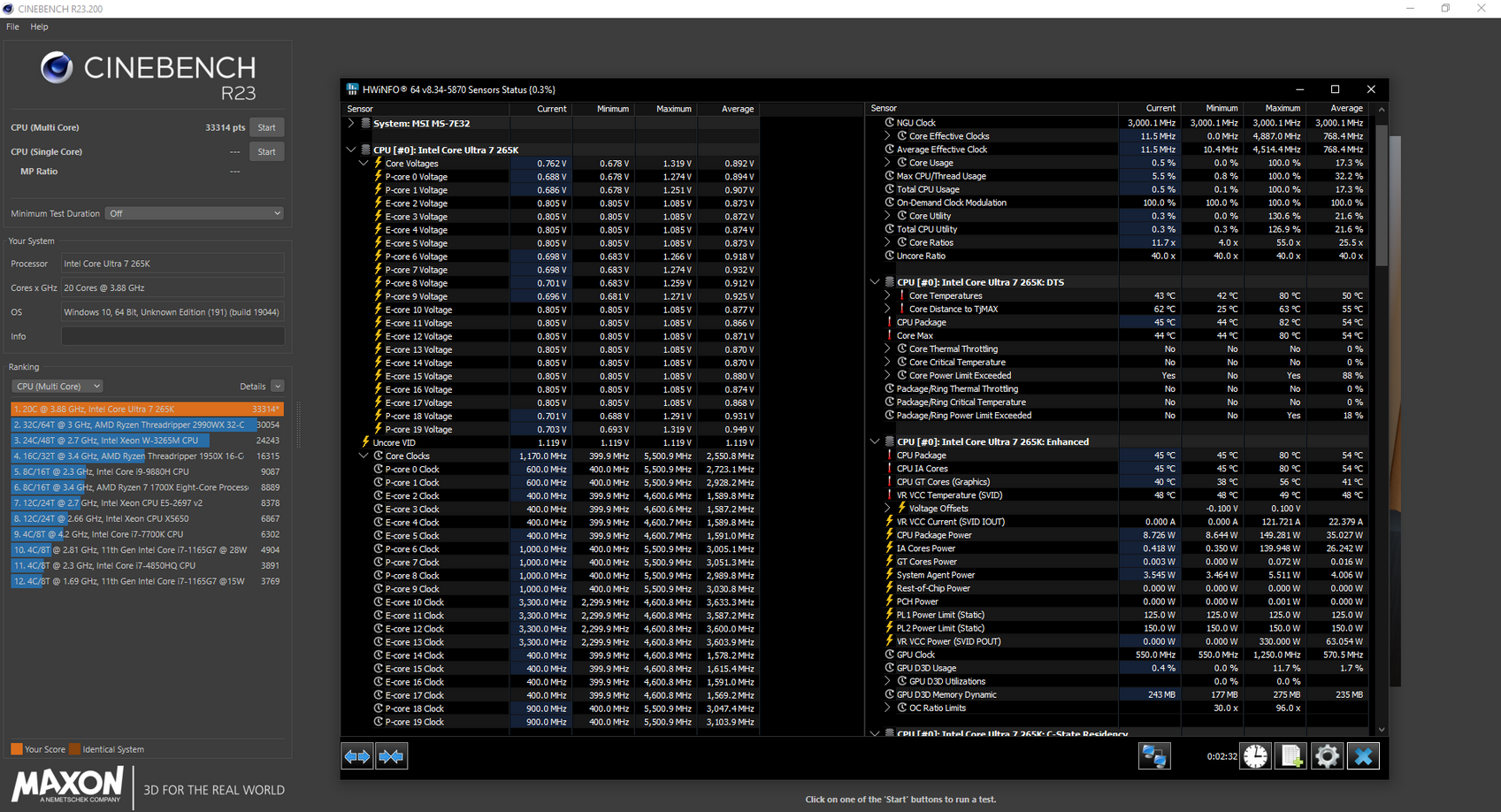The width and height of the screenshot is (1501, 812).
Task: Start the CPU (Multi Core) test
Action: pyautogui.click(x=266, y=127)
